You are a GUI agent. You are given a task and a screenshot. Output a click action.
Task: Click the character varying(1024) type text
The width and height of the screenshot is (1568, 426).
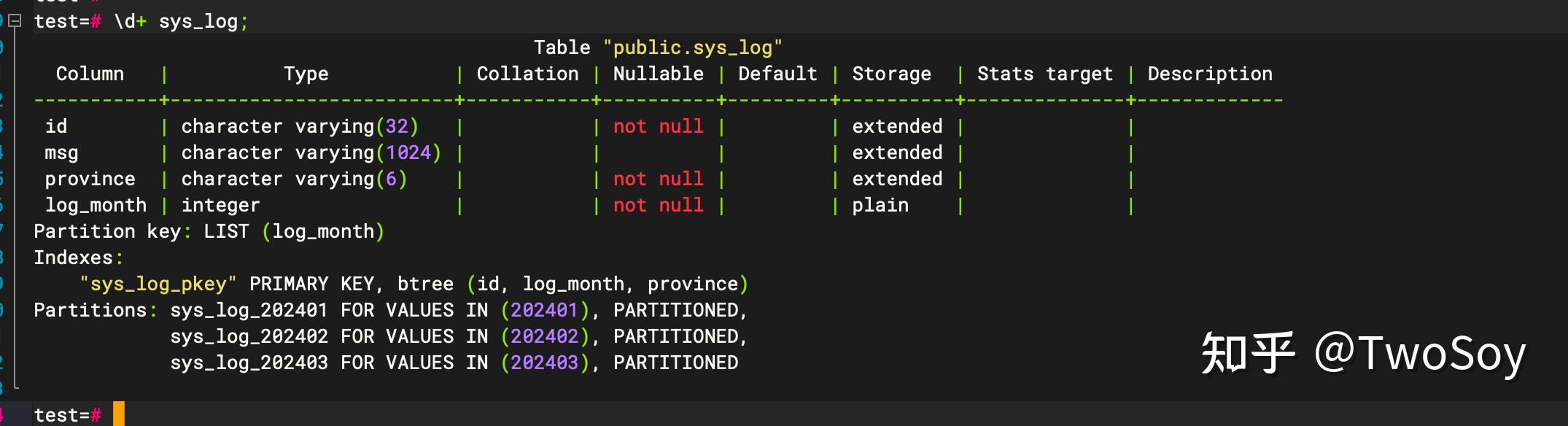[311, 153]
